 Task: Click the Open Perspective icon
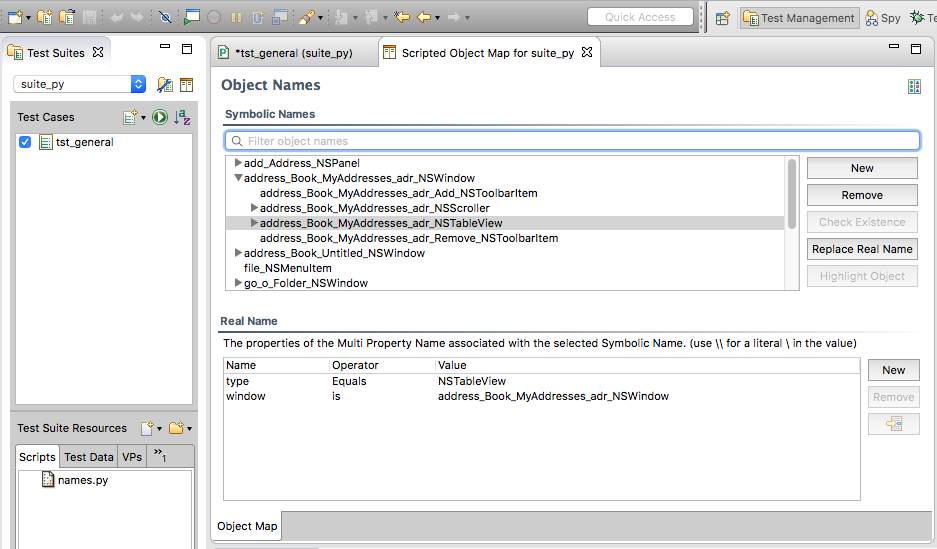(722, 17)
